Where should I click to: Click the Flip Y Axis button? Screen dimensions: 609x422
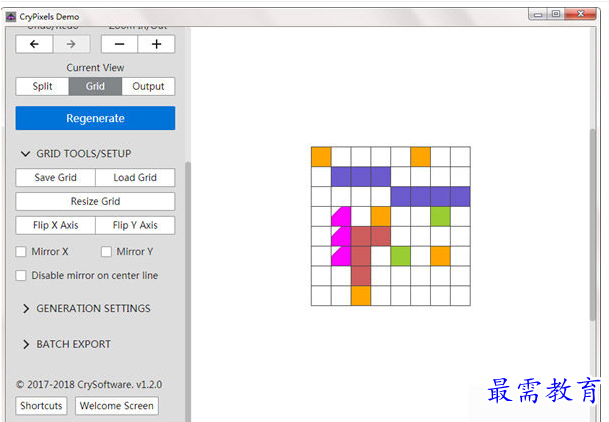135,225
